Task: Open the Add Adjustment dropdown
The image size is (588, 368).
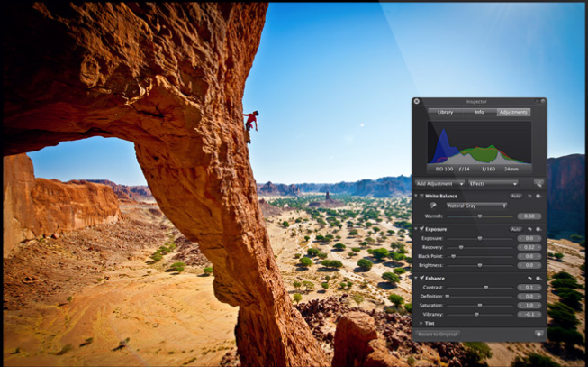Action: (x=440, y=184)
